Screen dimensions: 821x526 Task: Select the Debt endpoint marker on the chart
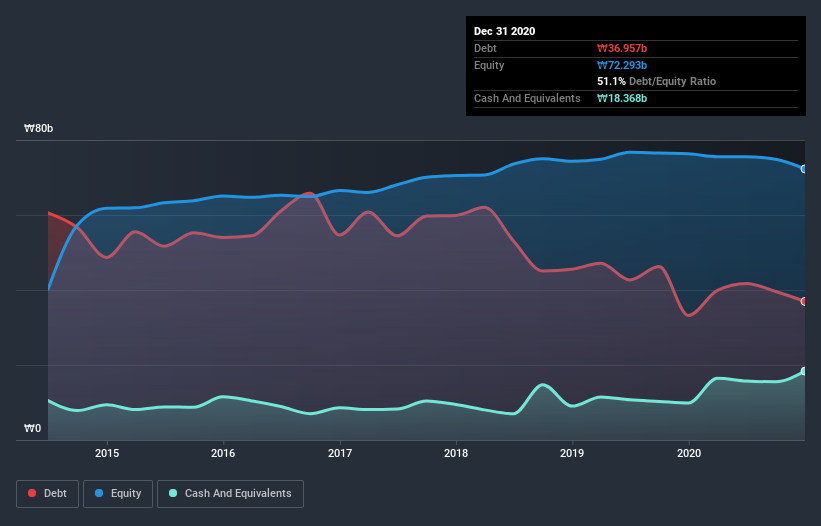pos(804,301)
